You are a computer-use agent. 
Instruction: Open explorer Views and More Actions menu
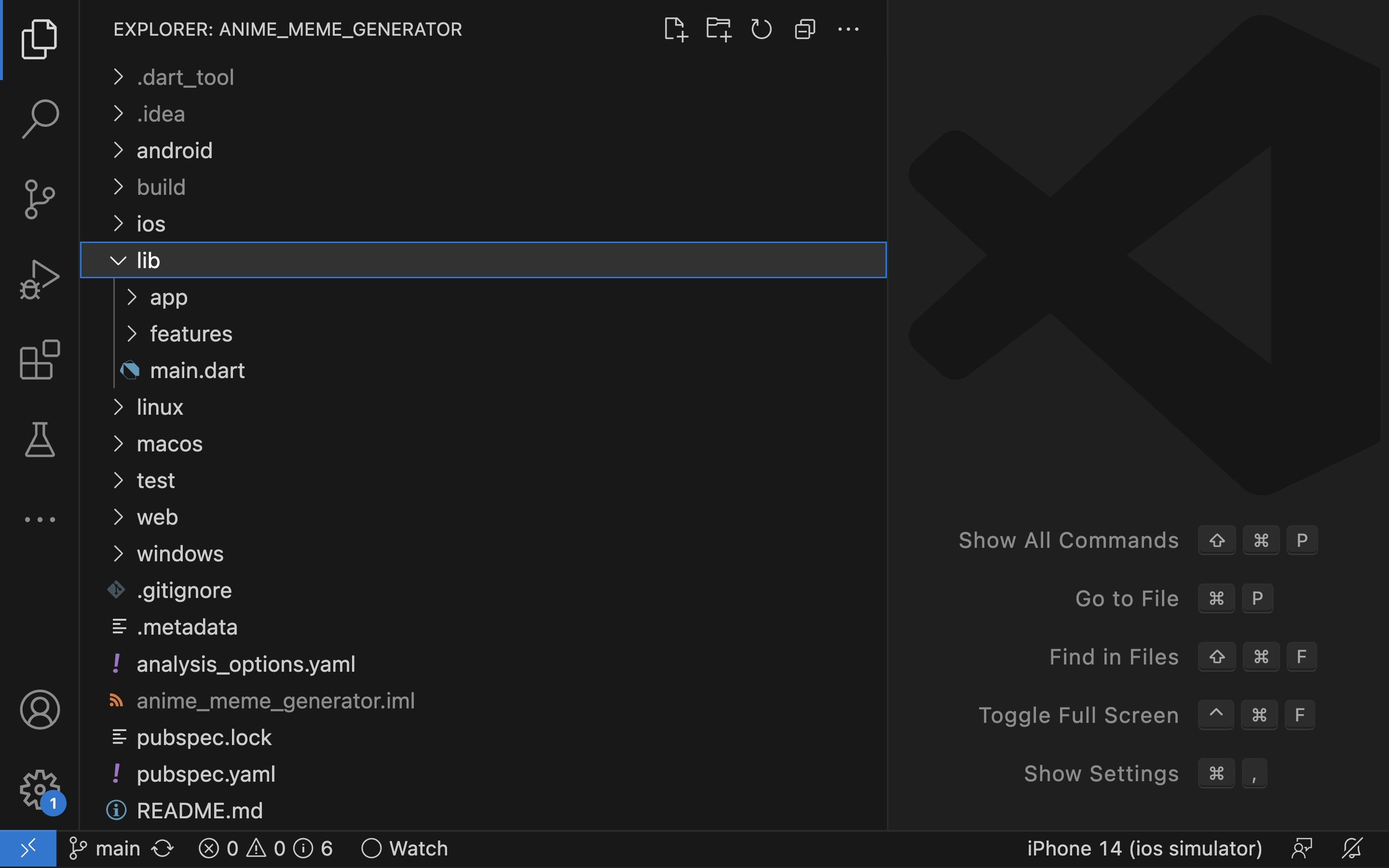click(x=849, y=29)
